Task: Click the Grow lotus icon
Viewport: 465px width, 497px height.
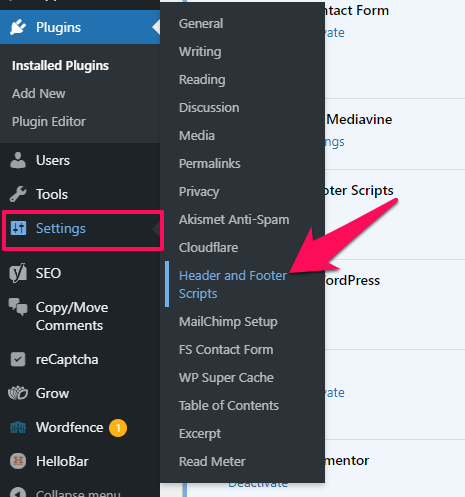Action: click(18, 393)
